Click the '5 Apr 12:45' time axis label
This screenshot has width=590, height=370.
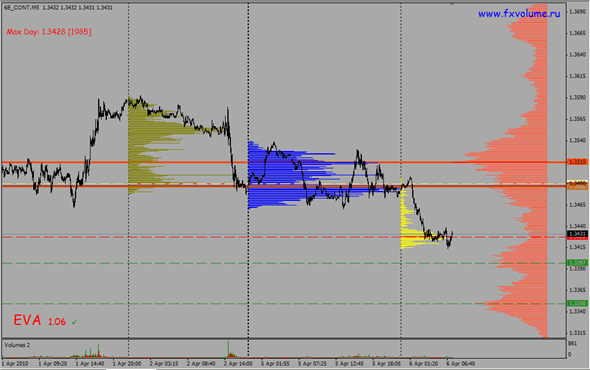point(350,364)
